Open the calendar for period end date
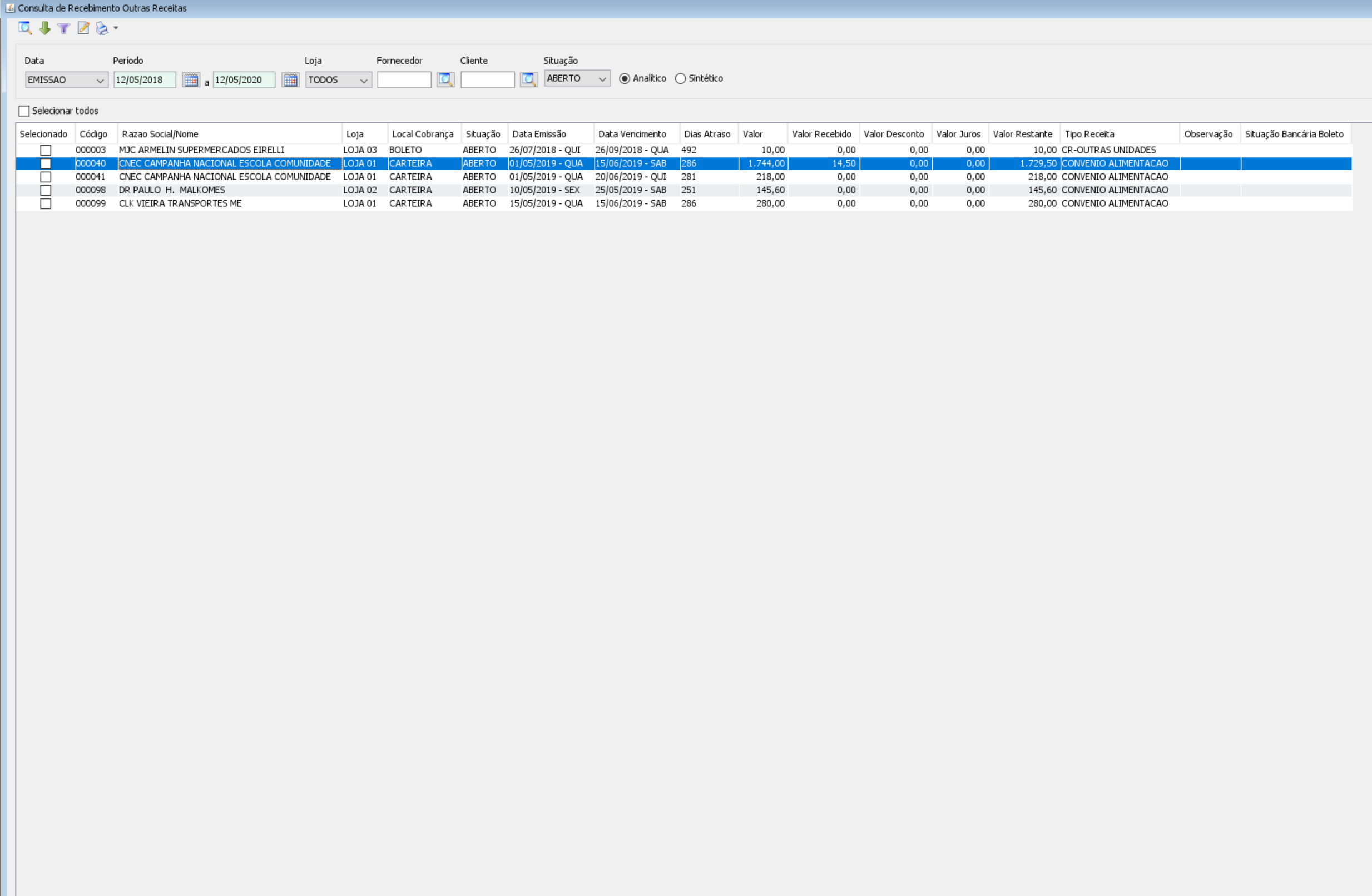Viewport: 1372px width, 896px height. pos(290,79)
